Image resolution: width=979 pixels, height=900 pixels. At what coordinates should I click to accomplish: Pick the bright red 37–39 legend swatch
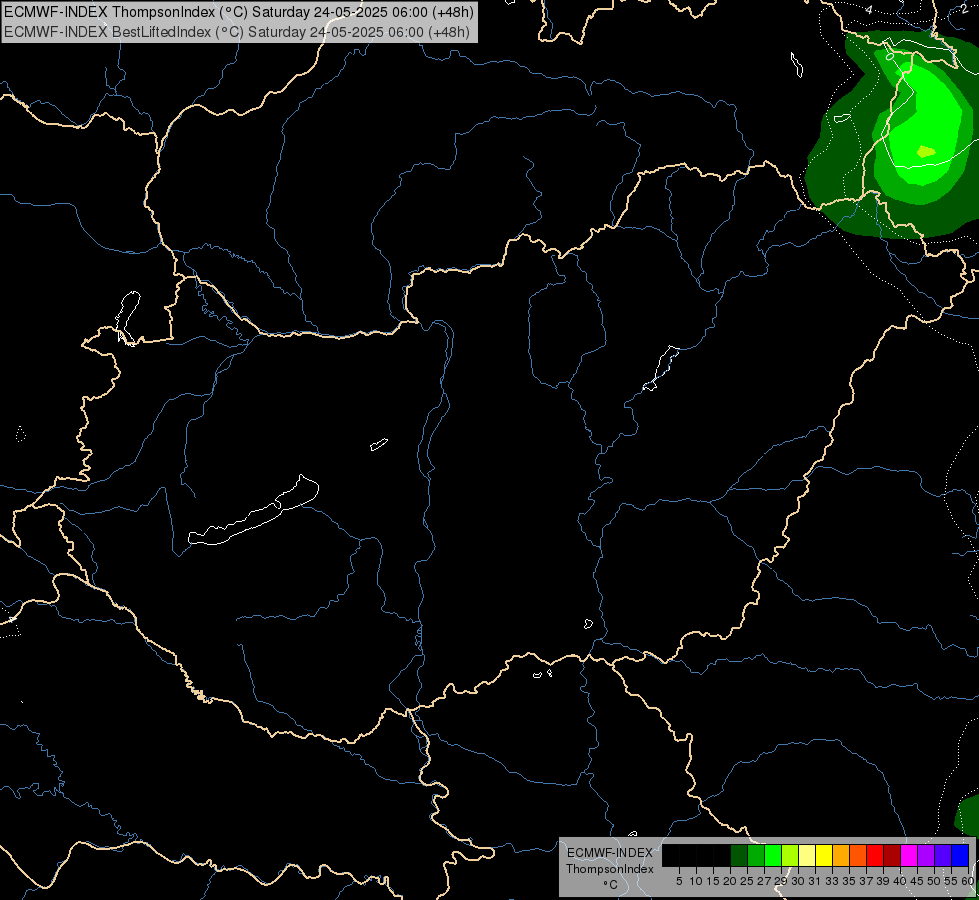[875, 855]
